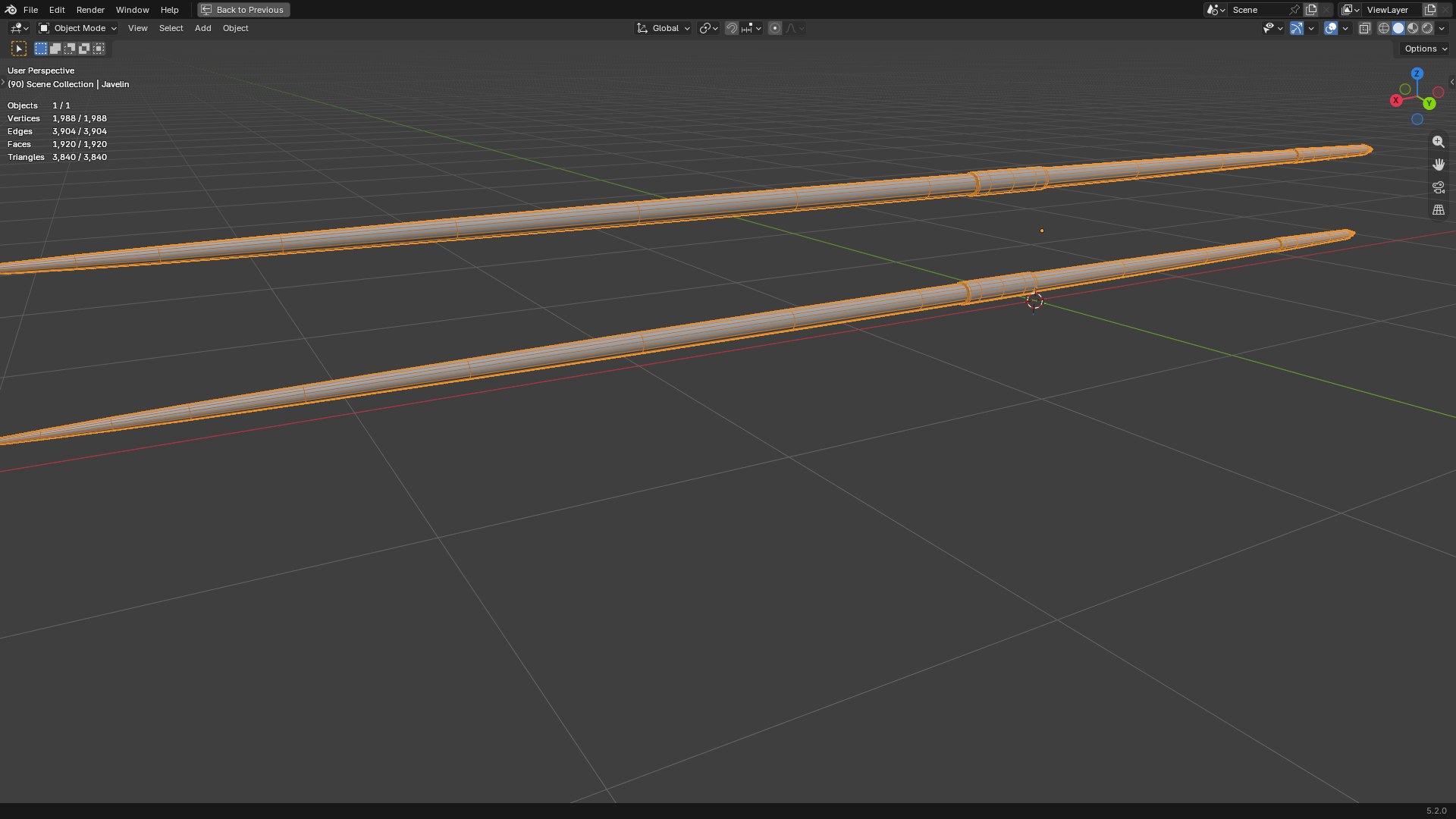
Task: Choose the 'Intersect selection' mode icon
Action: tap(99, 49)
